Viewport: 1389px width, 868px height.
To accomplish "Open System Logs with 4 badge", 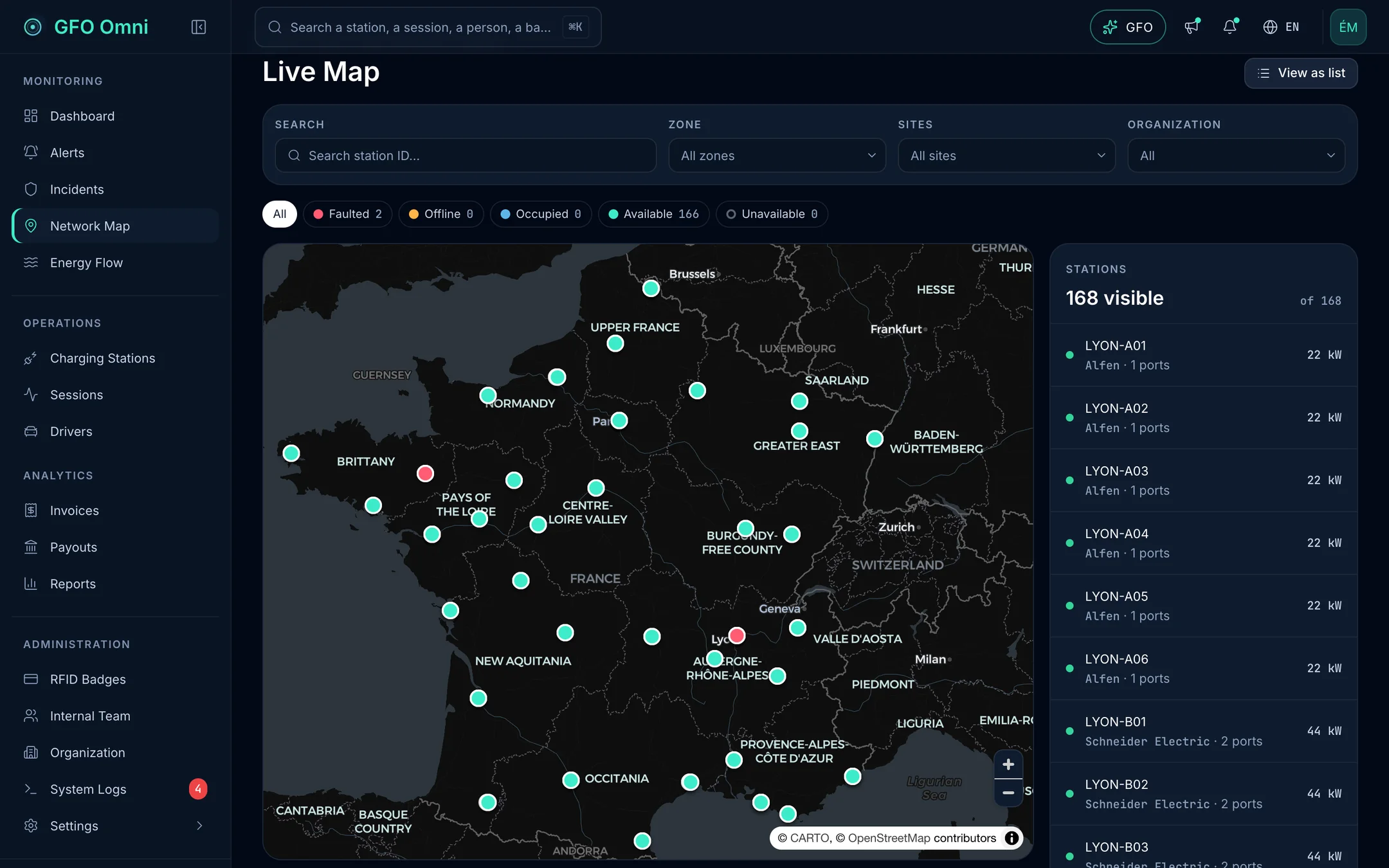I will click(x=116, y=789).
